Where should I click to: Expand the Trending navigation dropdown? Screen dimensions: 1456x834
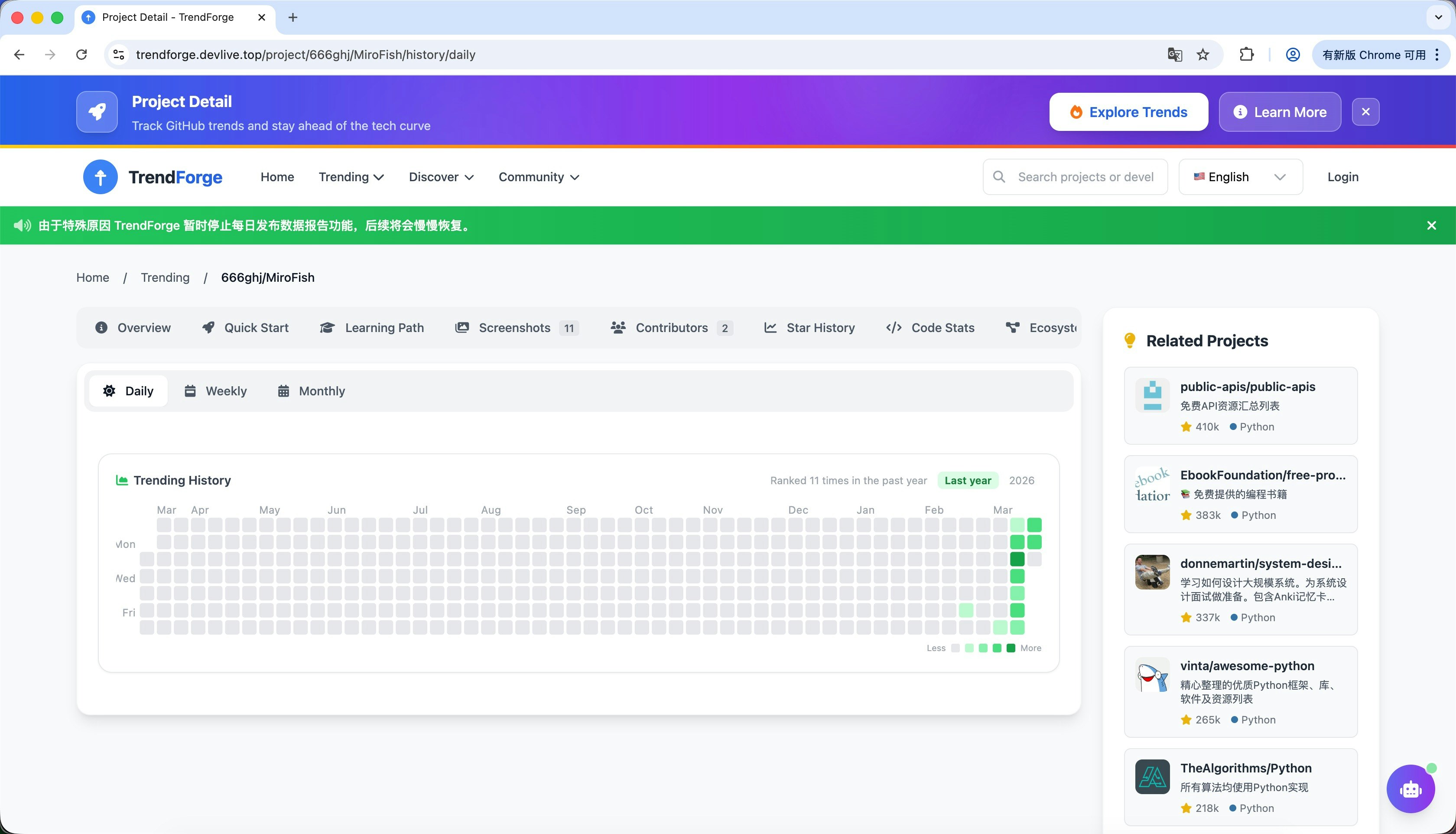(x=351, y=177)
